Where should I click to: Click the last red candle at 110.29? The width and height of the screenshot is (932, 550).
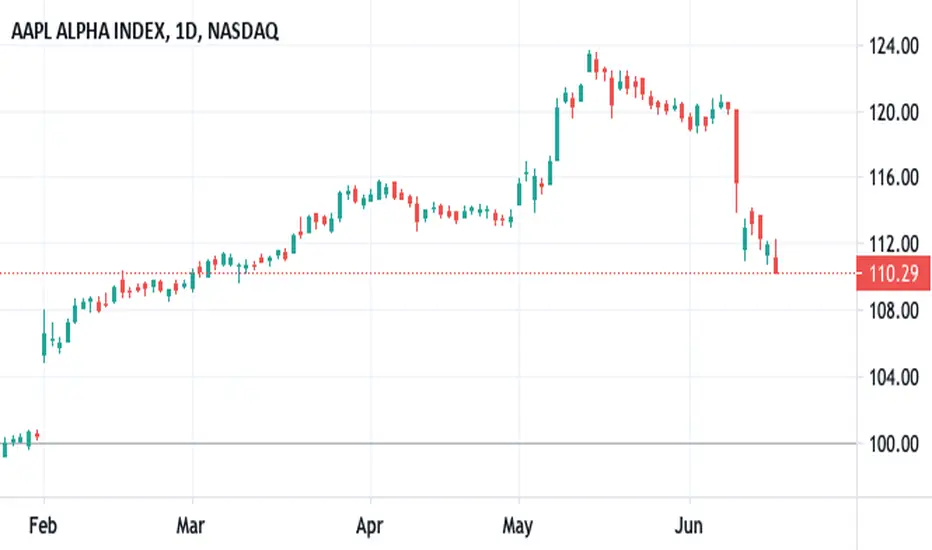776,265
